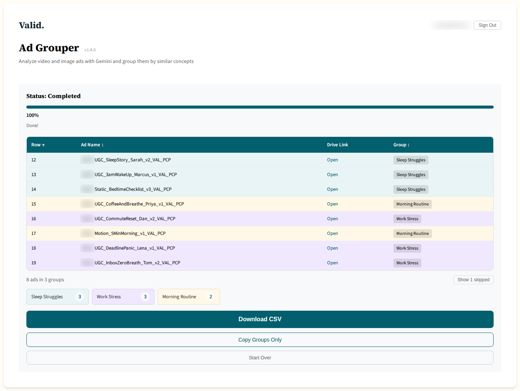Sort table by Group column

tap(401, 145)
